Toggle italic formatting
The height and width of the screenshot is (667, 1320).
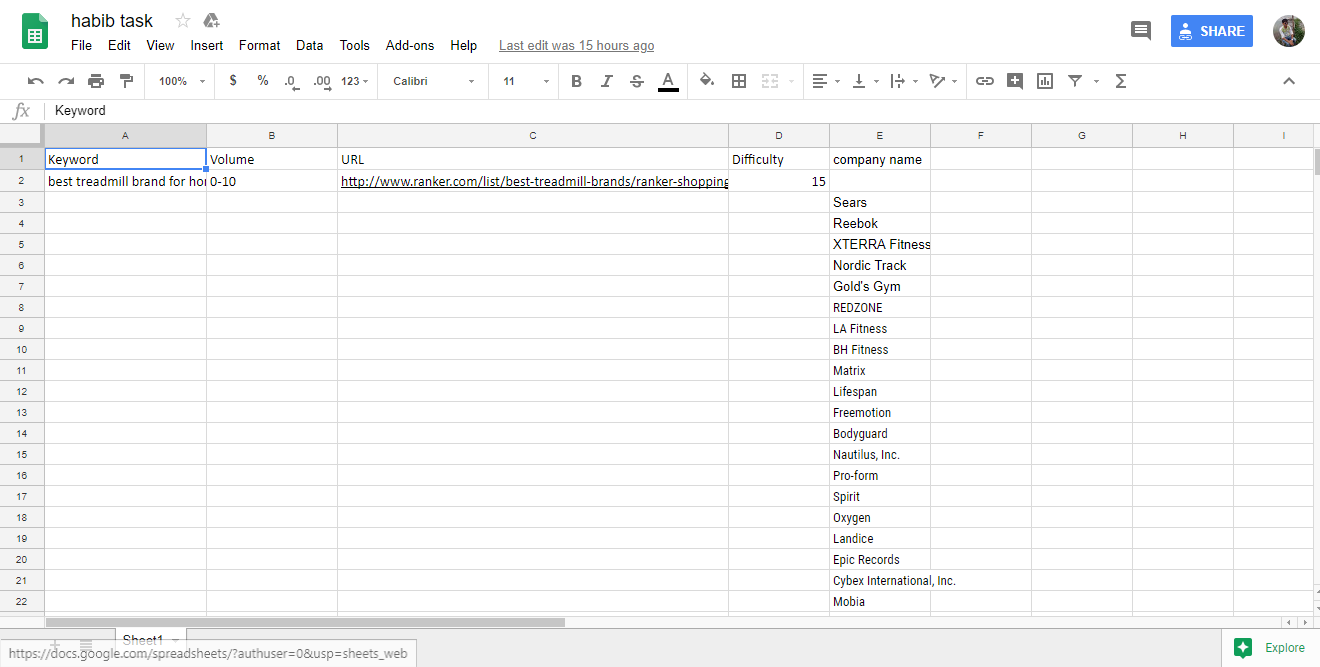click(607, 81)
